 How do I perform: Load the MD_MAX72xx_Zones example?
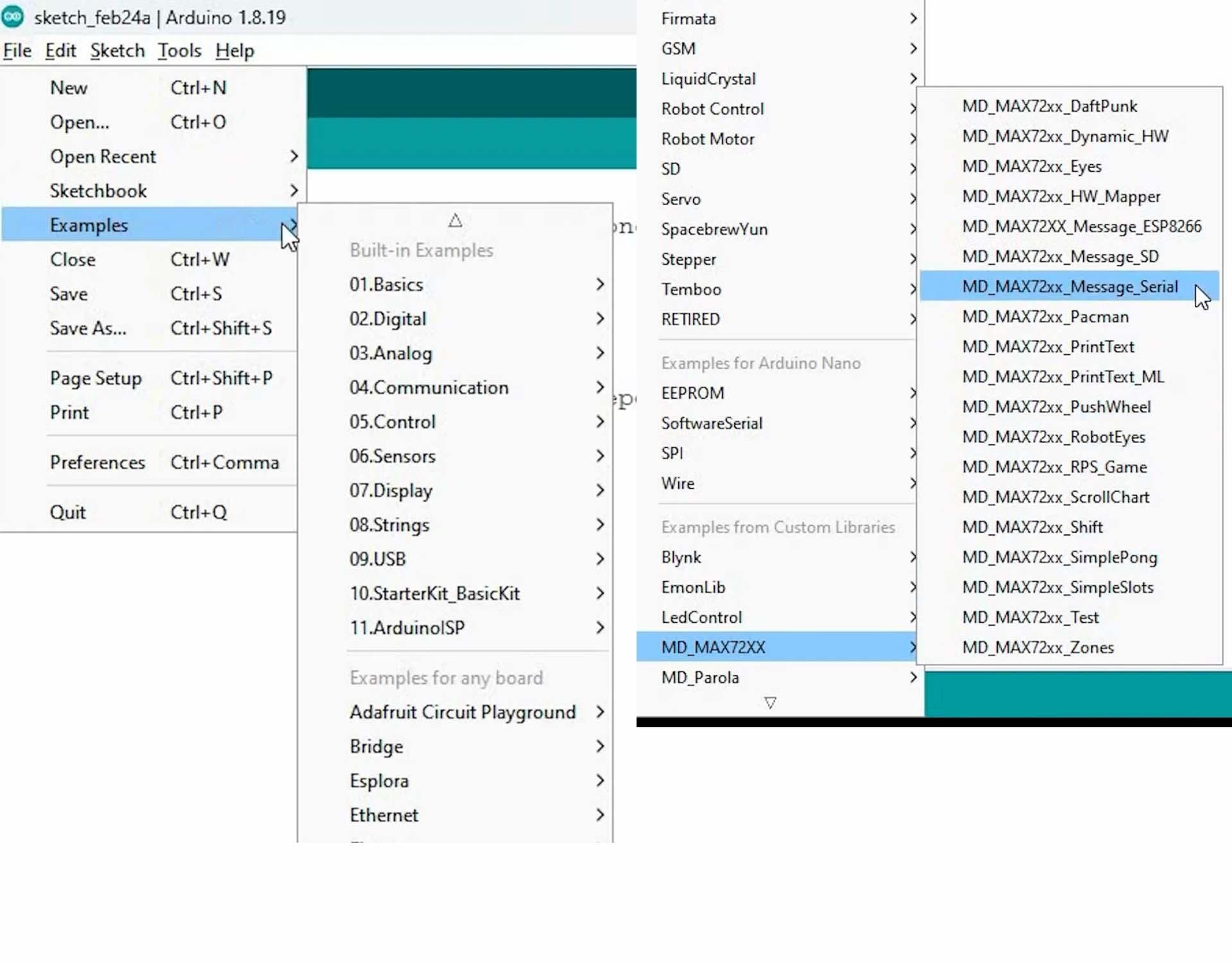[x=1069, y=647]
